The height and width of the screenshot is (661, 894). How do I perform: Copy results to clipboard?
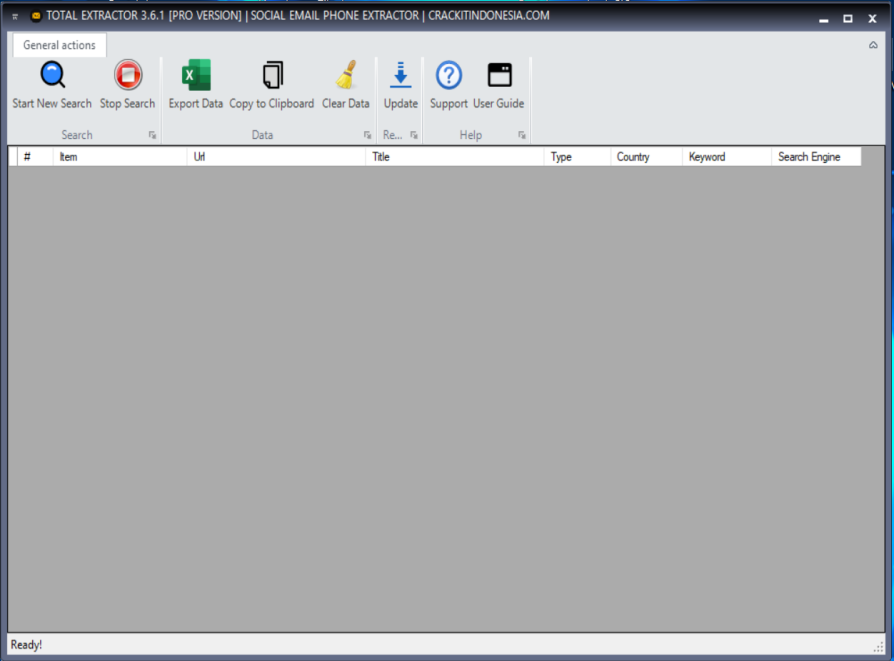(x=271, y=86)
